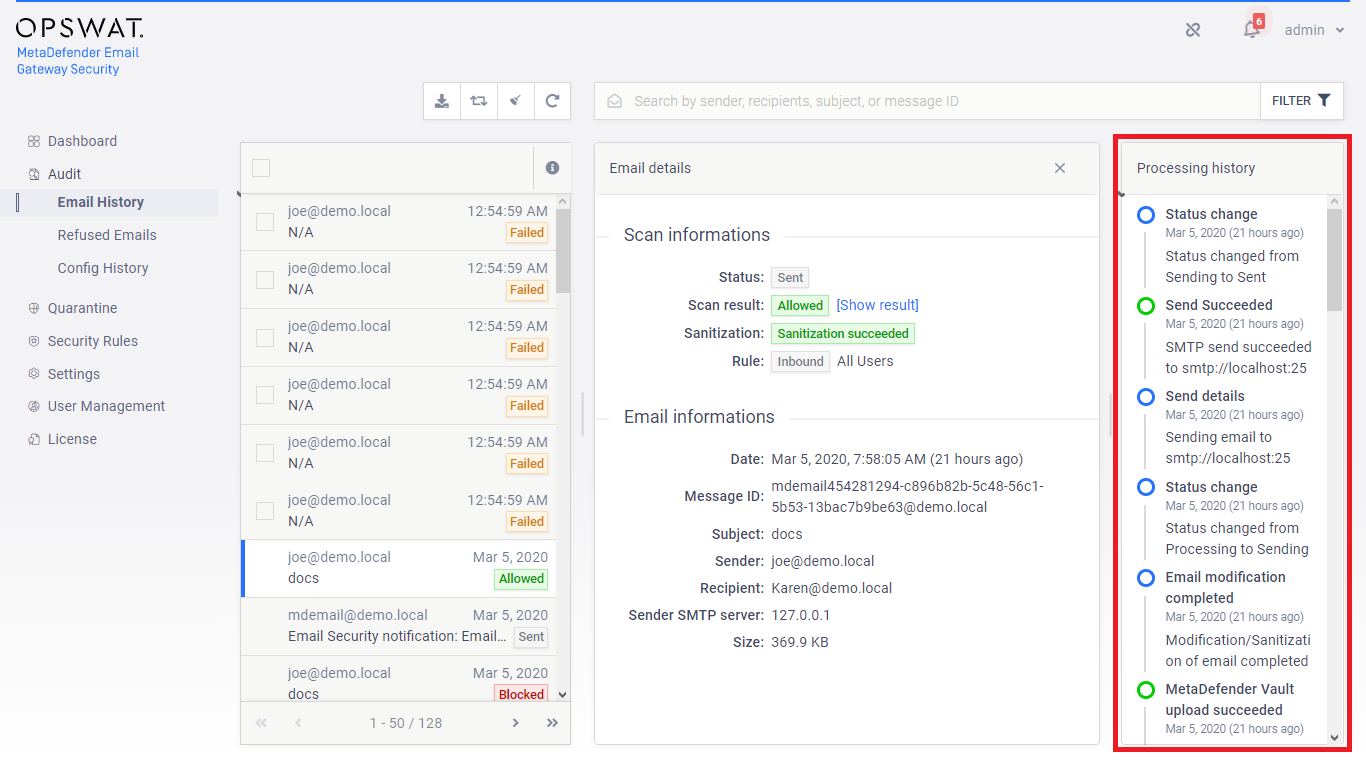Click the broom cleanup toolbar icon
Screen dimensions: 1366x768
tap(515, 101)
